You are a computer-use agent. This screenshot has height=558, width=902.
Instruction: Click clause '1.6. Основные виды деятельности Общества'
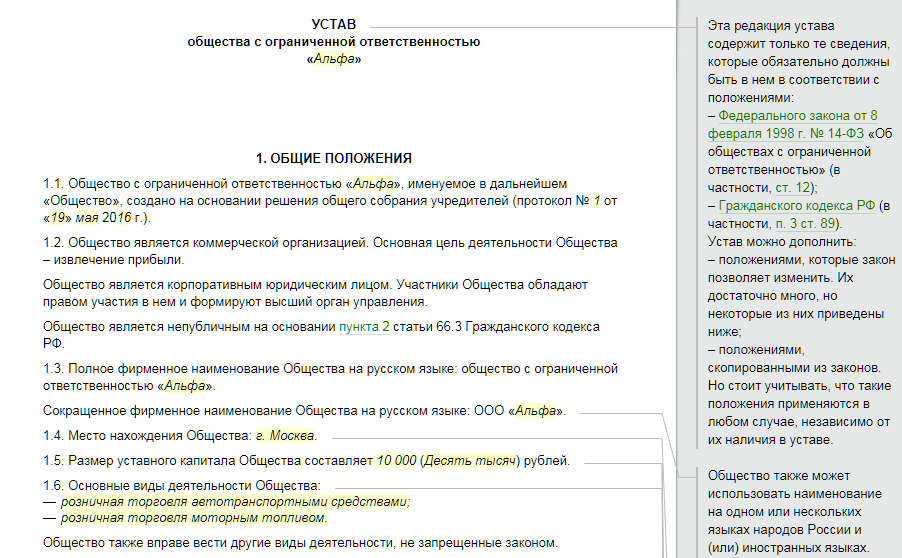coord(182,486)
